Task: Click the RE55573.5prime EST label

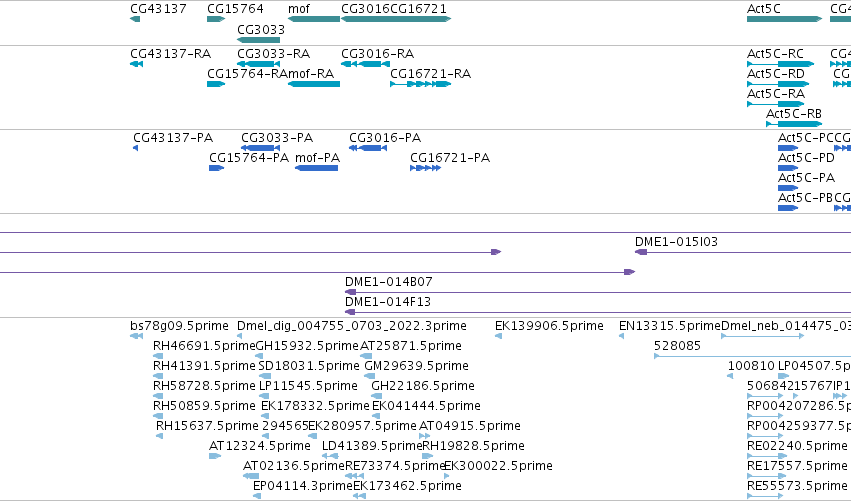Action: point(797,487)
